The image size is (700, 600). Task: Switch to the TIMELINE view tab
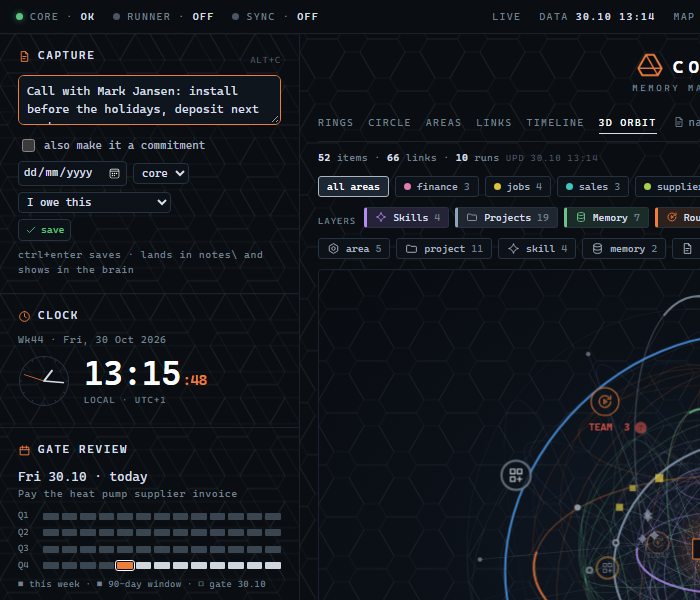[555, 123]
